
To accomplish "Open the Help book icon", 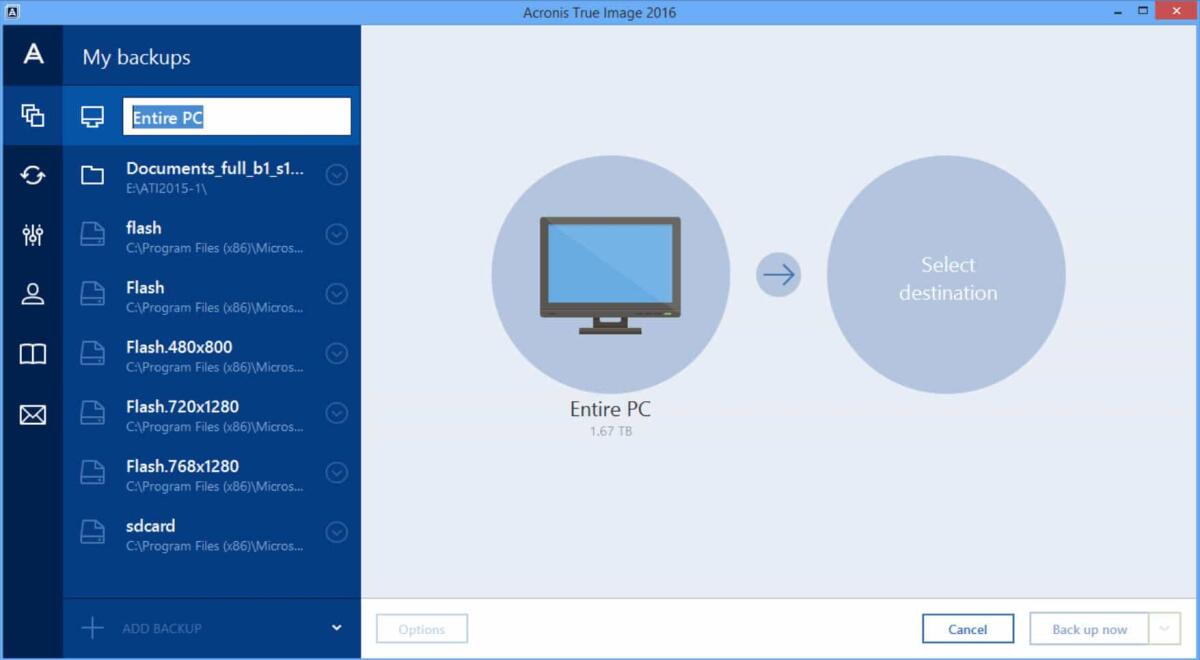I will (32, 354).
